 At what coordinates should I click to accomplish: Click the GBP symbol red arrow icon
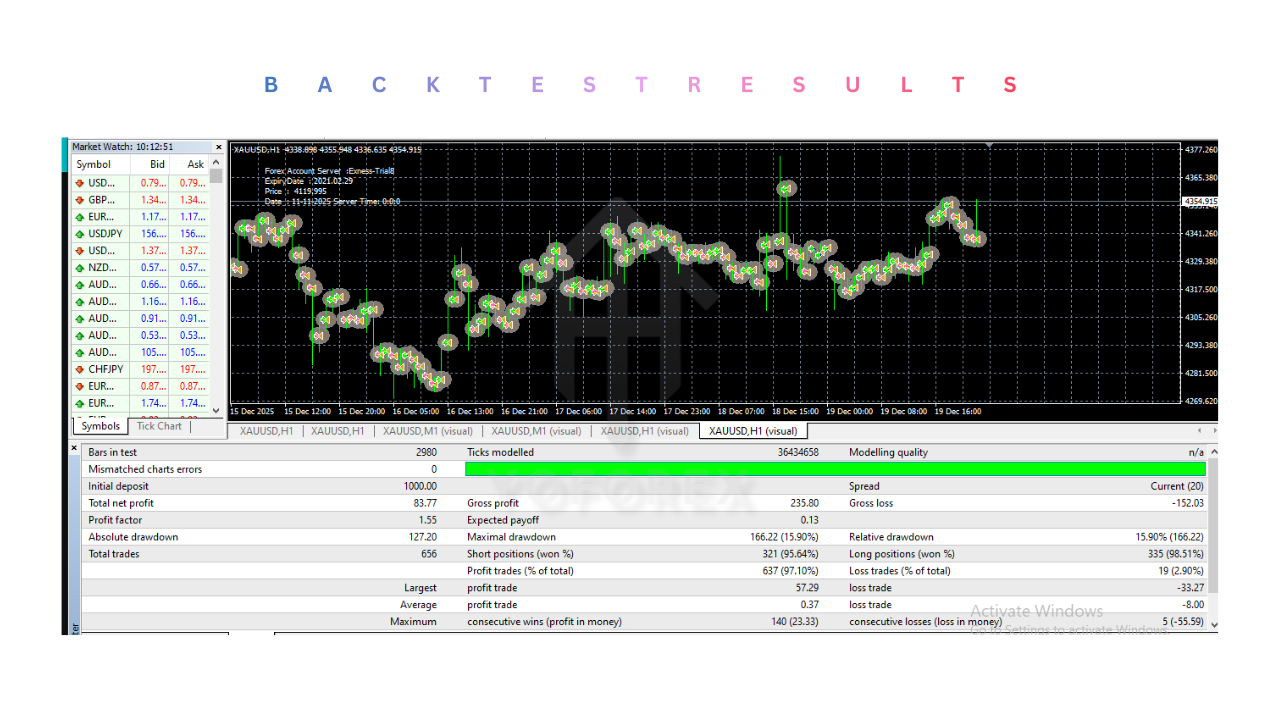pyautogui.click(x=80, y=200)
